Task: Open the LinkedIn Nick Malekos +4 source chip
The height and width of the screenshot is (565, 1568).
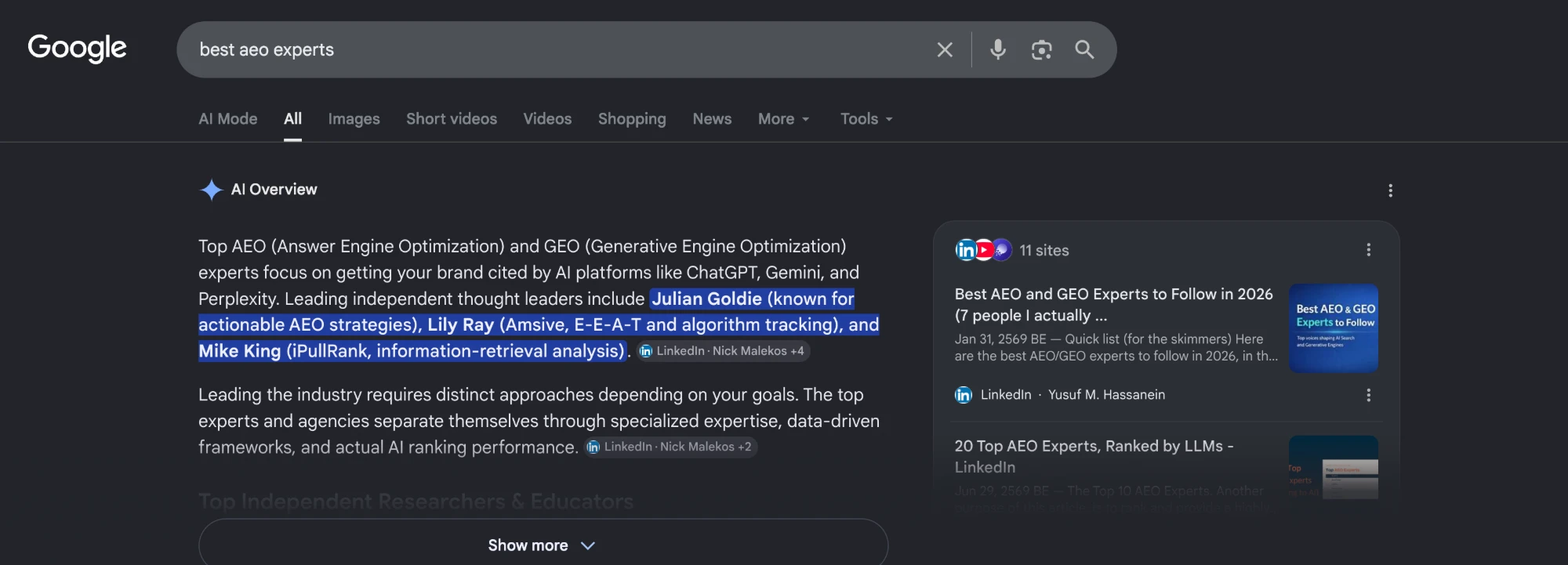Action: 722,351
